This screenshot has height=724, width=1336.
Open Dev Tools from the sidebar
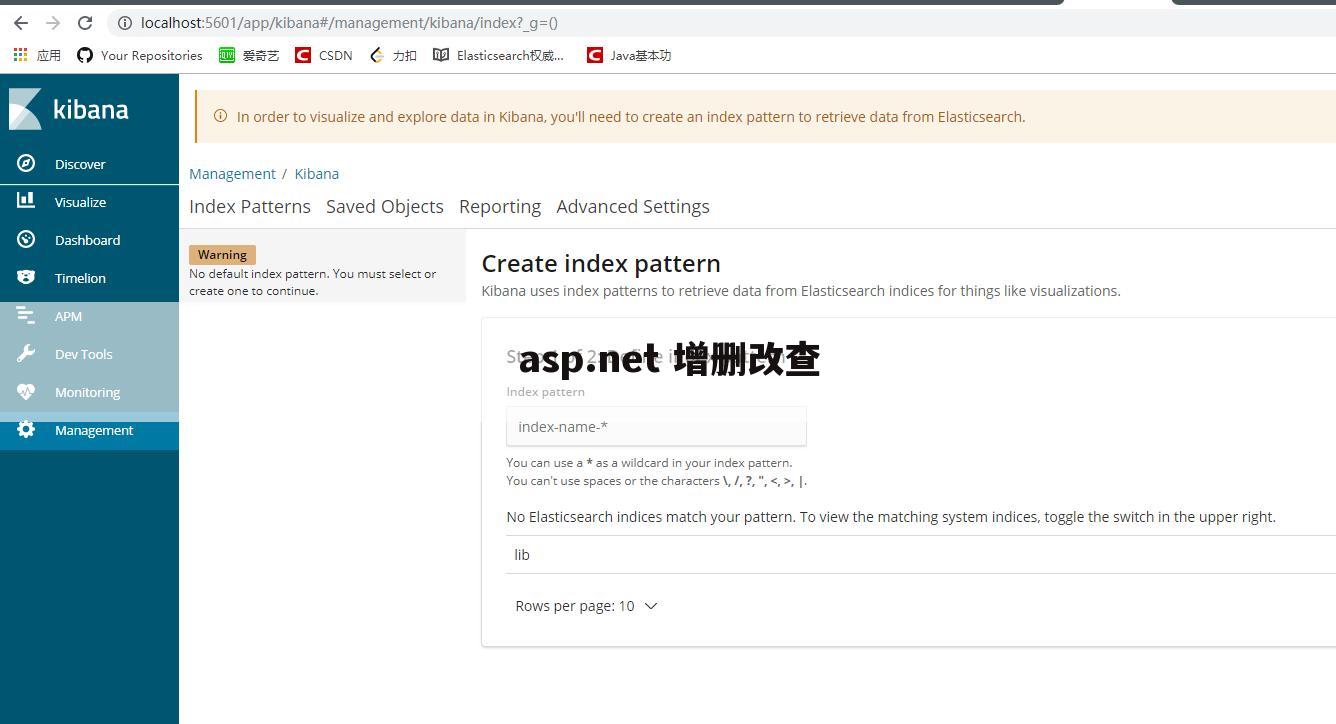tap(89, 354)
